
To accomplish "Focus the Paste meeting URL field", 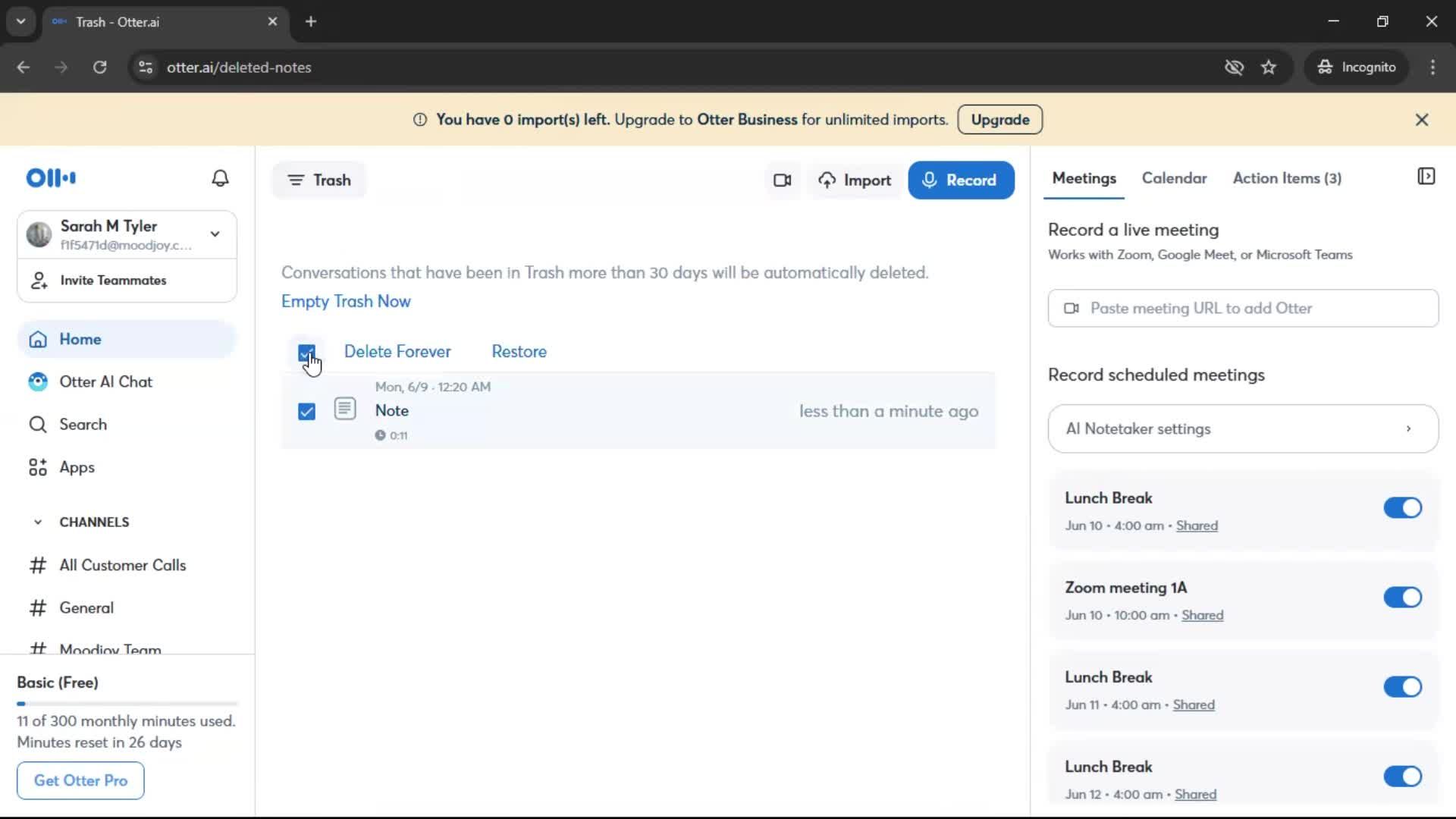I will point(1243,309).
